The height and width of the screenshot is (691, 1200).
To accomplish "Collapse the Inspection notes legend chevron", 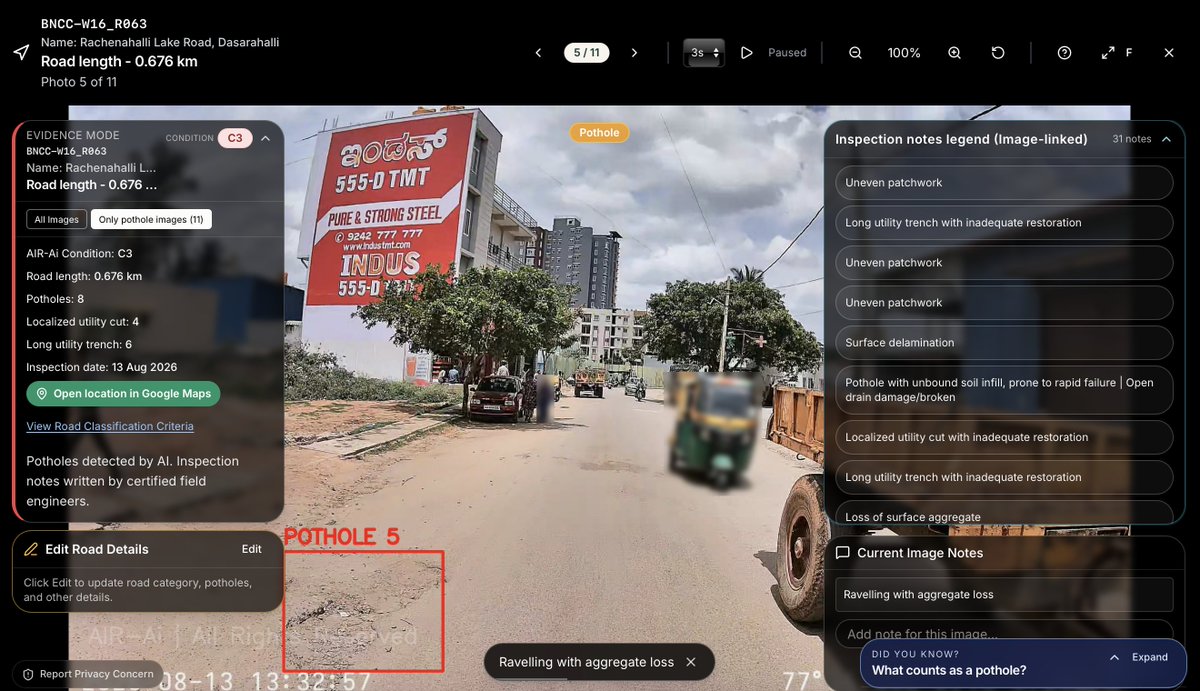I will click(1166, 139).
